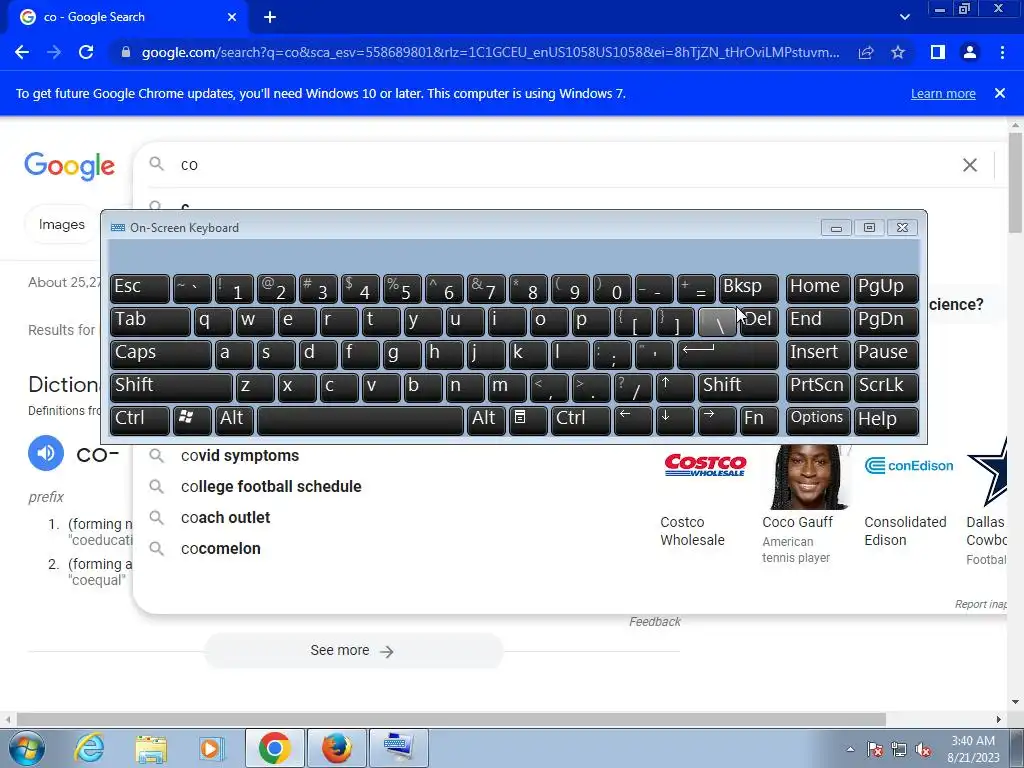Image resolution: width=1024 pixels, height=768 pixels.
Task: Open the Windows Start orb
Action: coord(27,748)
